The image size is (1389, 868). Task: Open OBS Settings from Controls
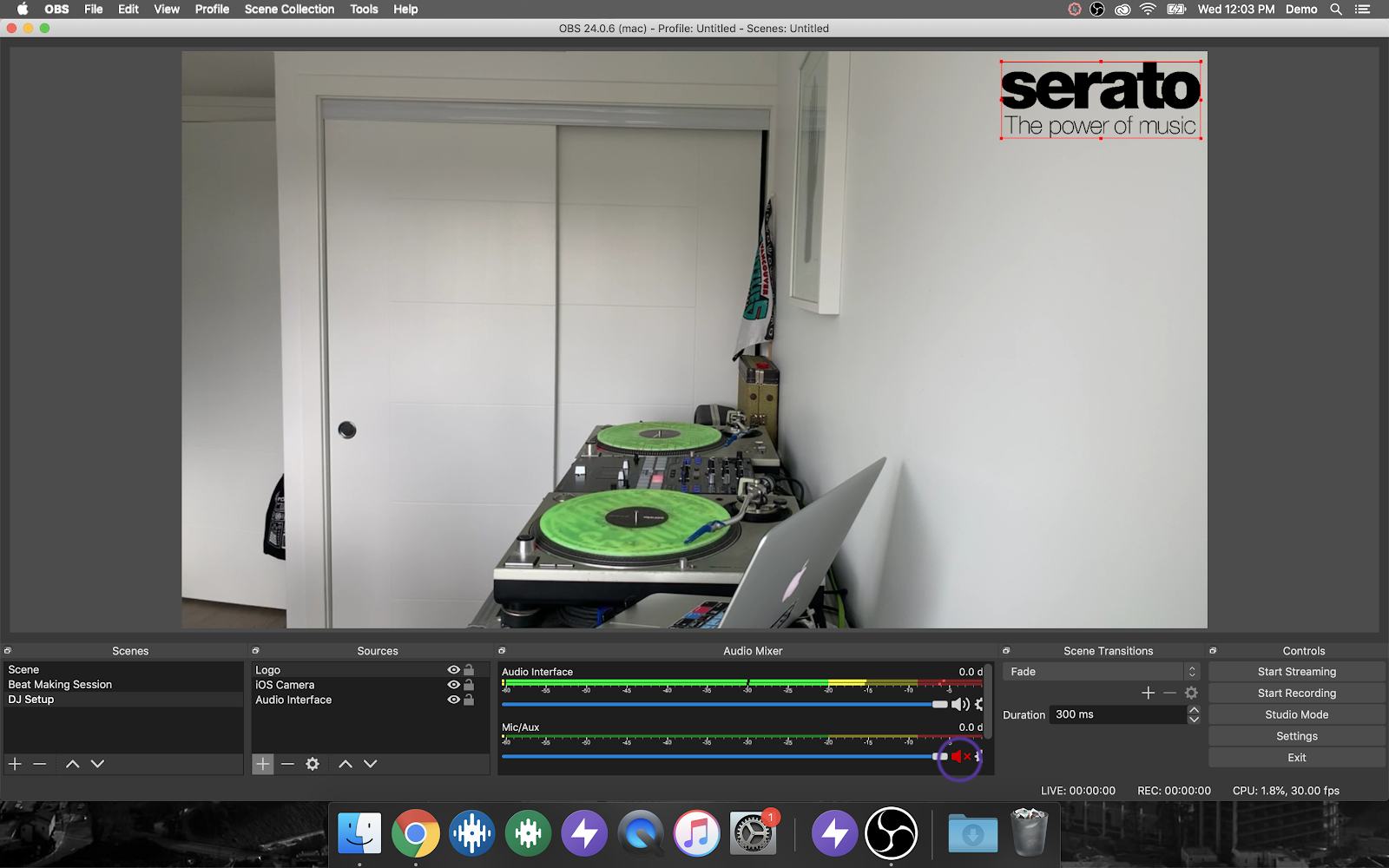(1297, 736)
